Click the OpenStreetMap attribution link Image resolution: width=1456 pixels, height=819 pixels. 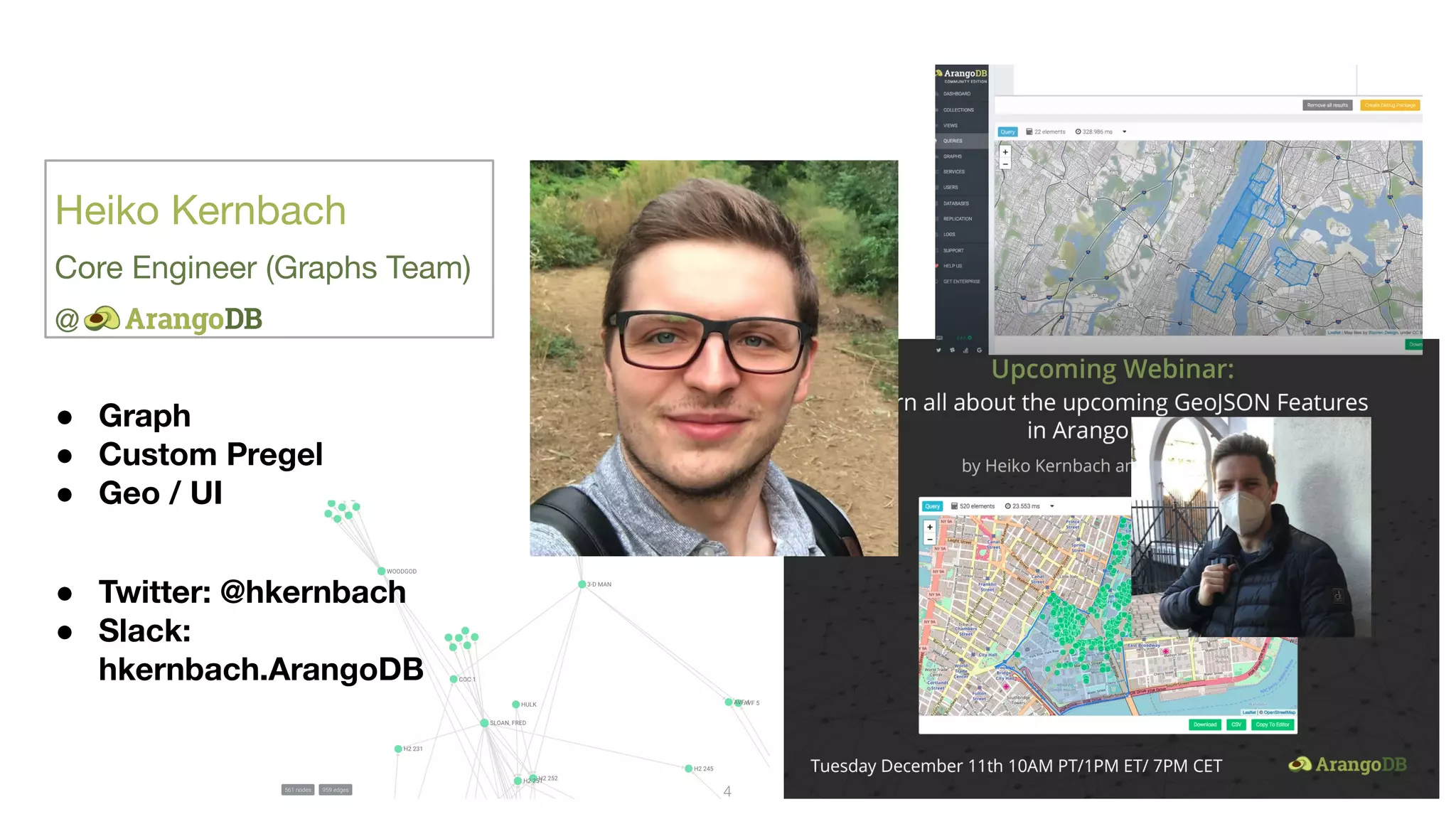pyautogui.click(x=1280, y=712)
